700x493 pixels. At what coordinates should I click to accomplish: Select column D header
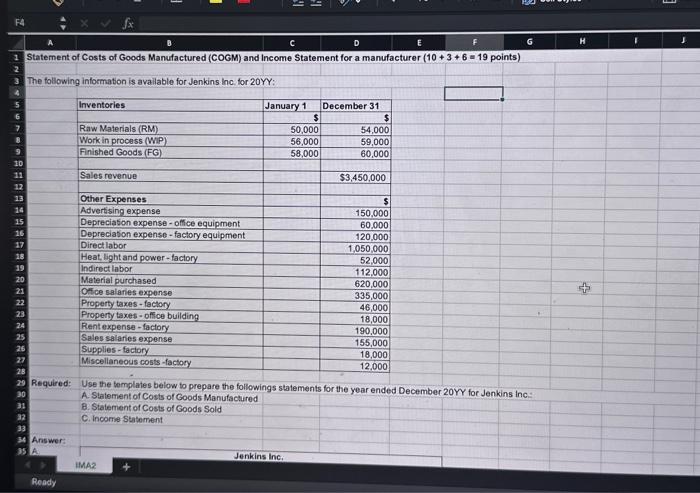coord(356,43)
